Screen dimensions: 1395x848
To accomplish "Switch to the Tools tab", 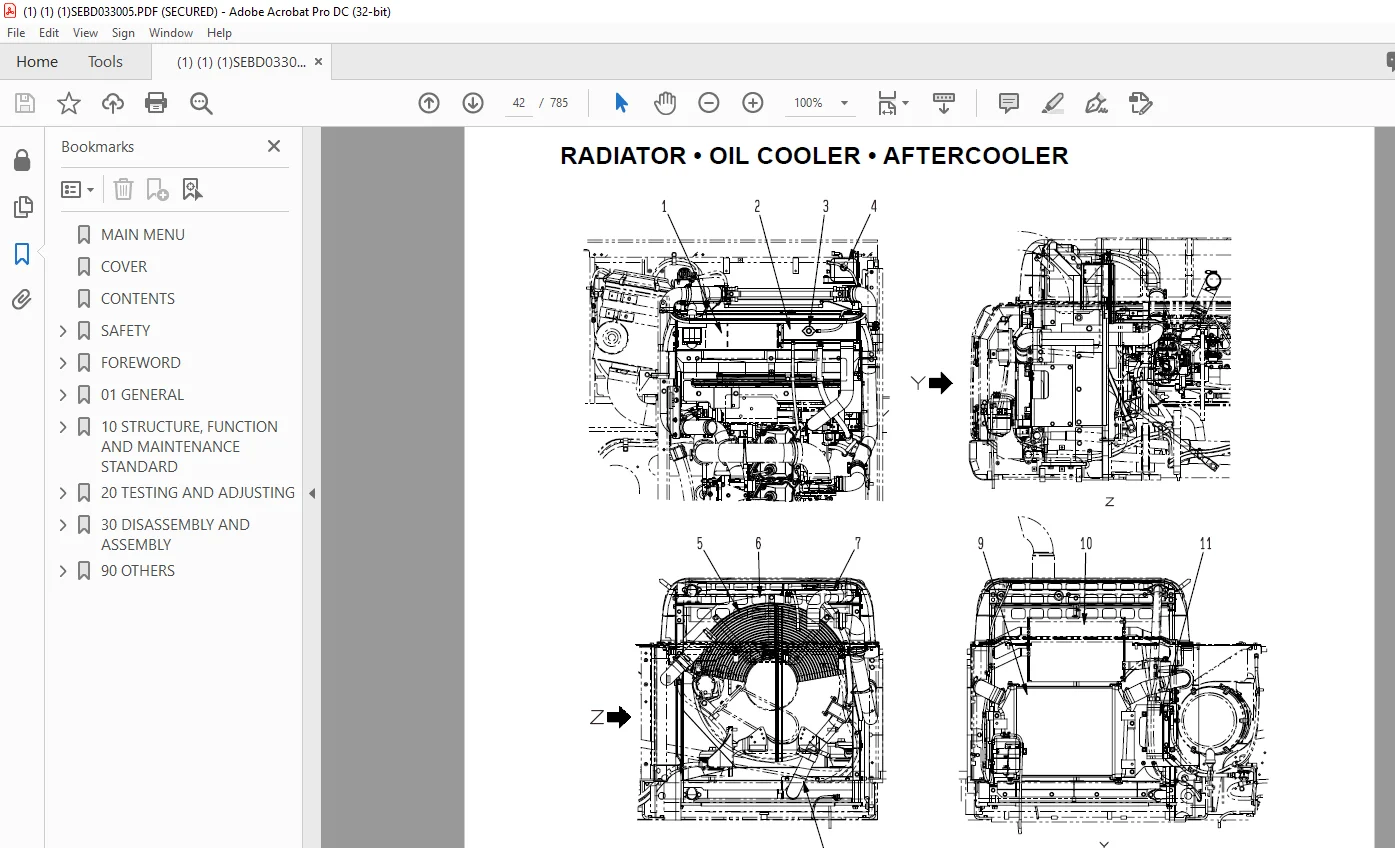I will 105,62.
